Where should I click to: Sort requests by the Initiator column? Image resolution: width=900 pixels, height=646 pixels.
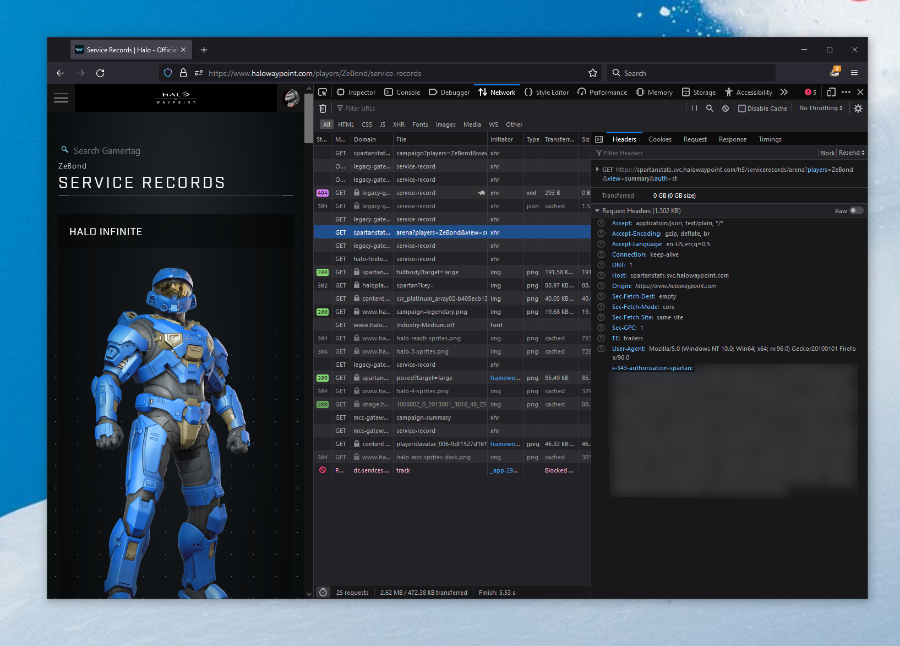(505, 139)
